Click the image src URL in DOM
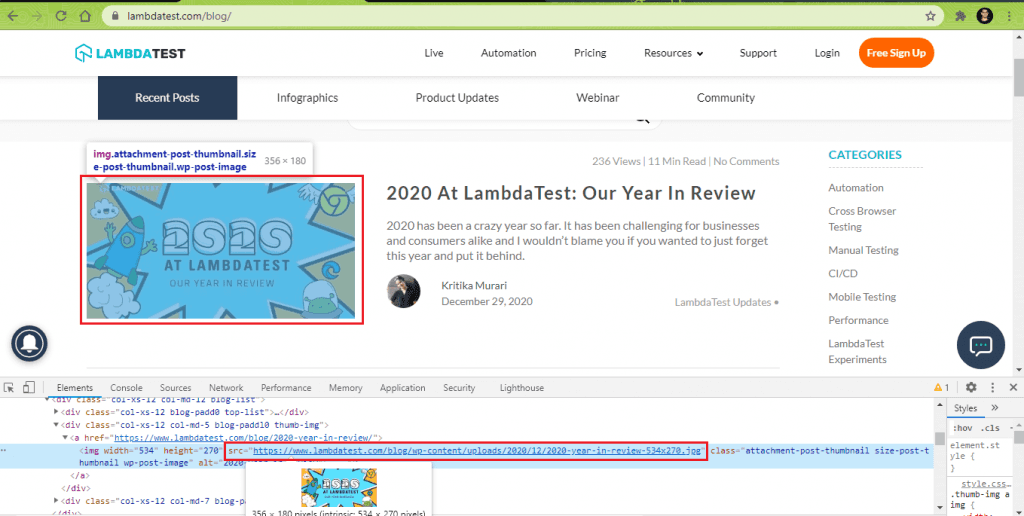 477,451
